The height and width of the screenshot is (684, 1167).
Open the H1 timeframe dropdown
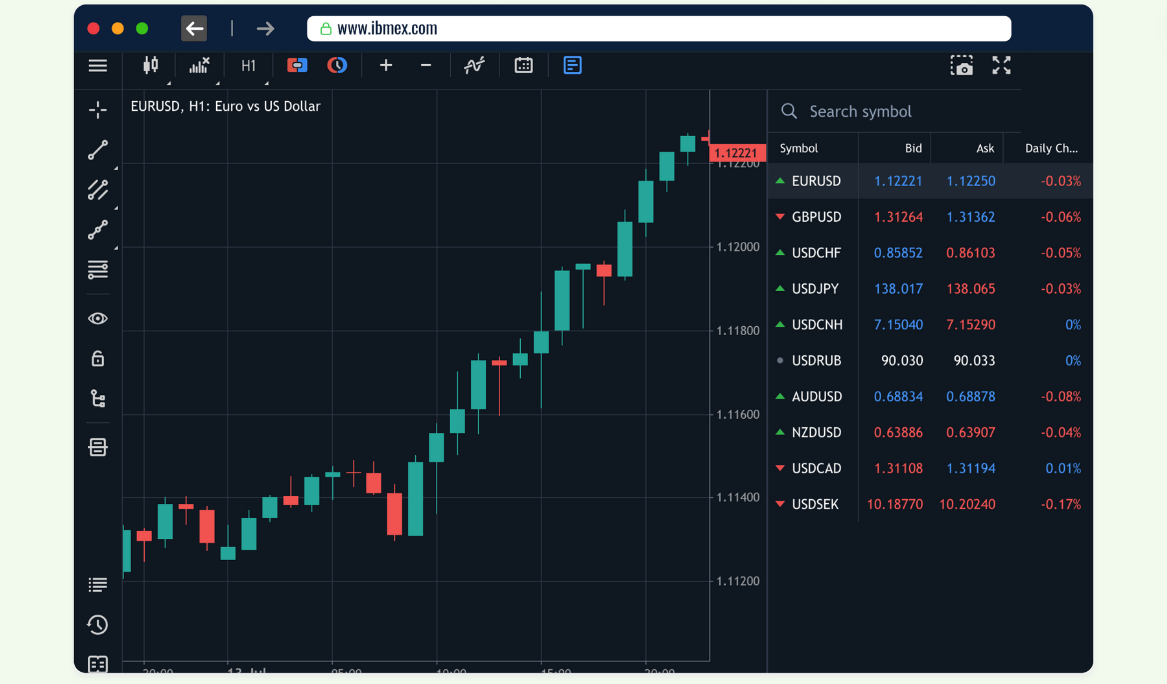pos(249,66)
